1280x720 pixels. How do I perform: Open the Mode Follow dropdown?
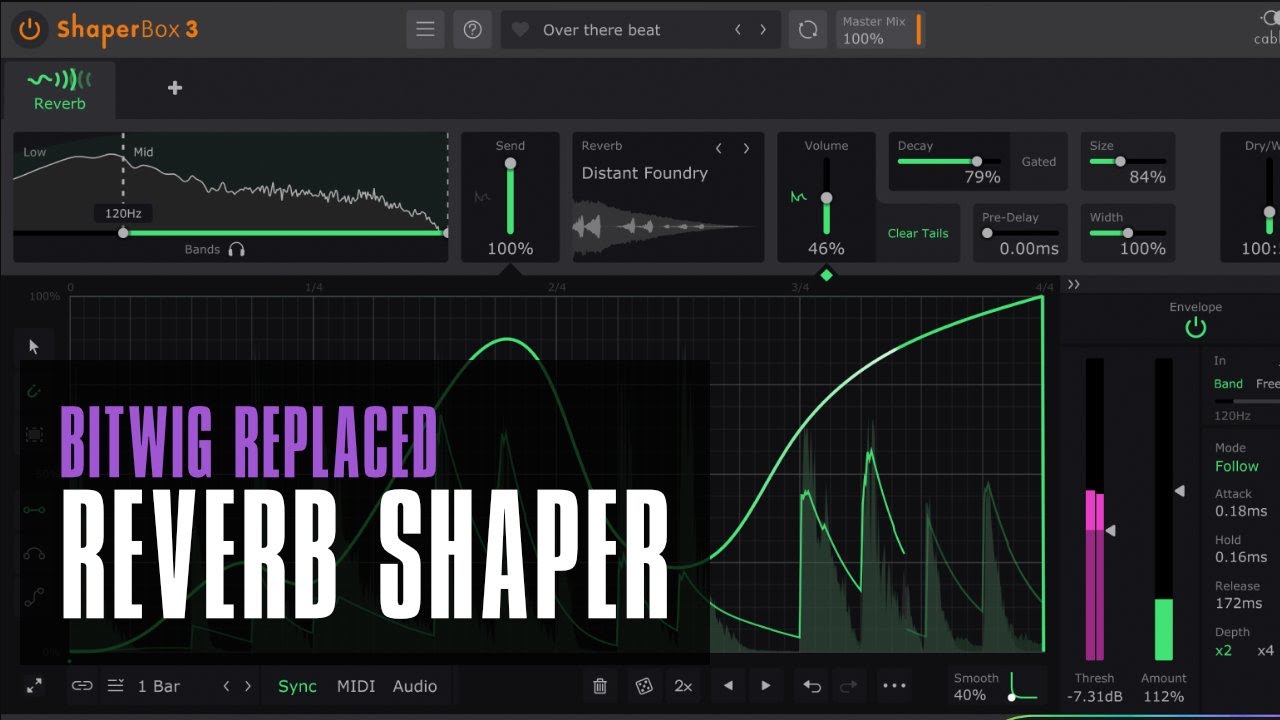(x=1237, y=466)
